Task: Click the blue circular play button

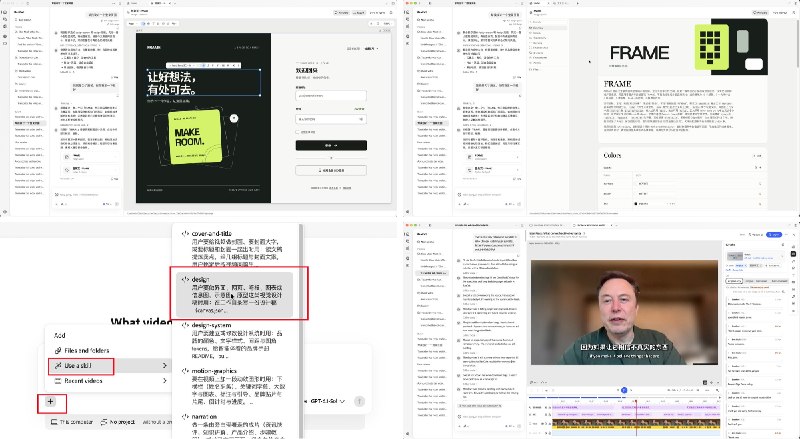Action: click(623, 390)
